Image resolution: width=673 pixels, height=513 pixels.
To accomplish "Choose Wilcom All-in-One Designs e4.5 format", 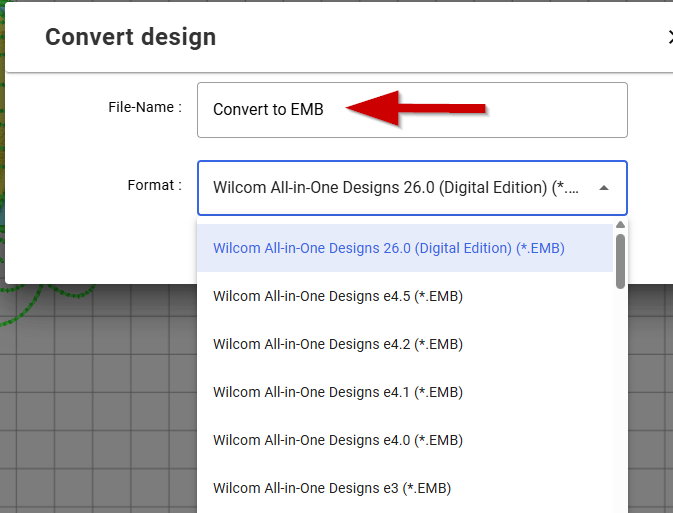I will click(338, 296).
